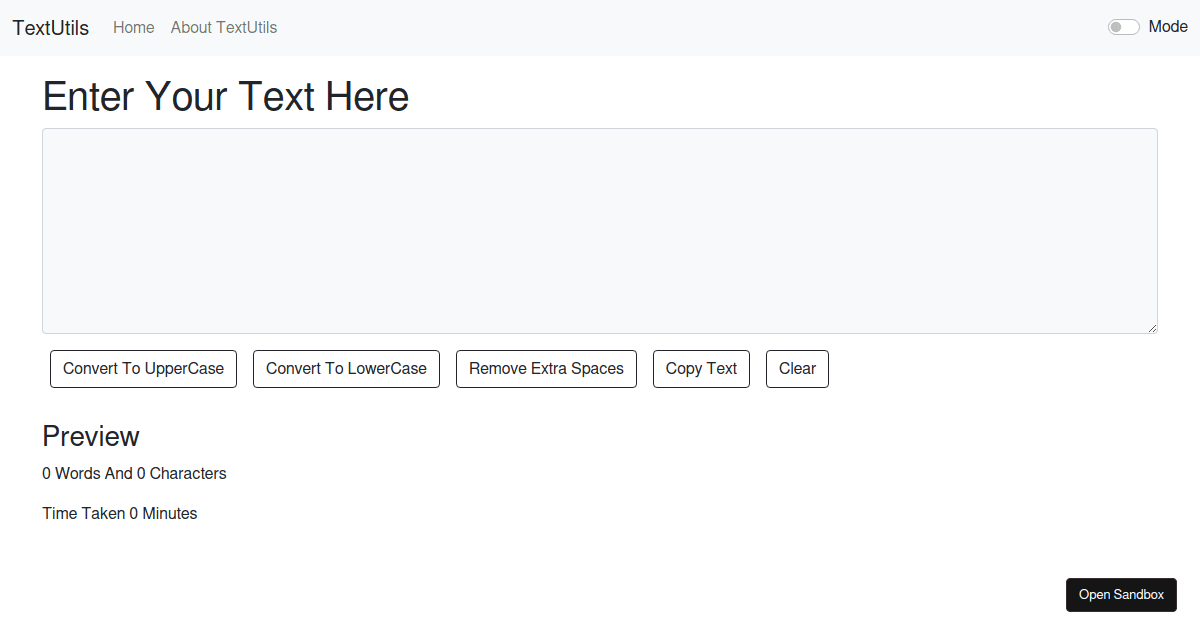Click the circular knob of the Mode switch
Viewport: 1200px width, 630px height.
click(1117, 26)
